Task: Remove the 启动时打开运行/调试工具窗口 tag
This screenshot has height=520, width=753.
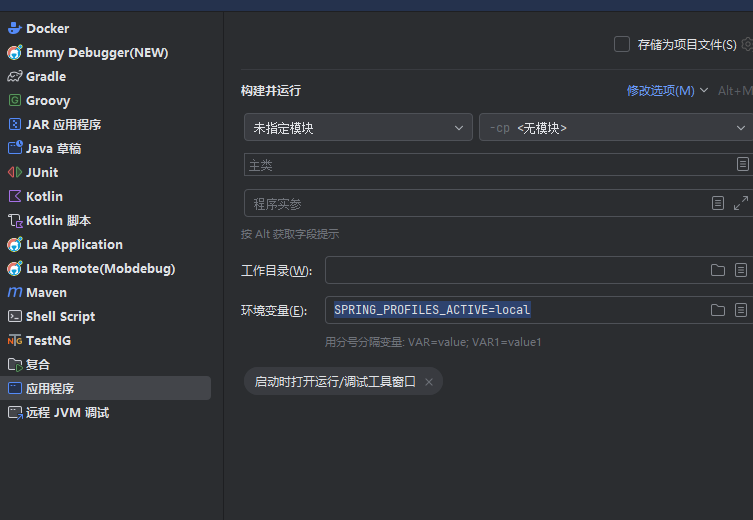Action: (x=429, y=382)
